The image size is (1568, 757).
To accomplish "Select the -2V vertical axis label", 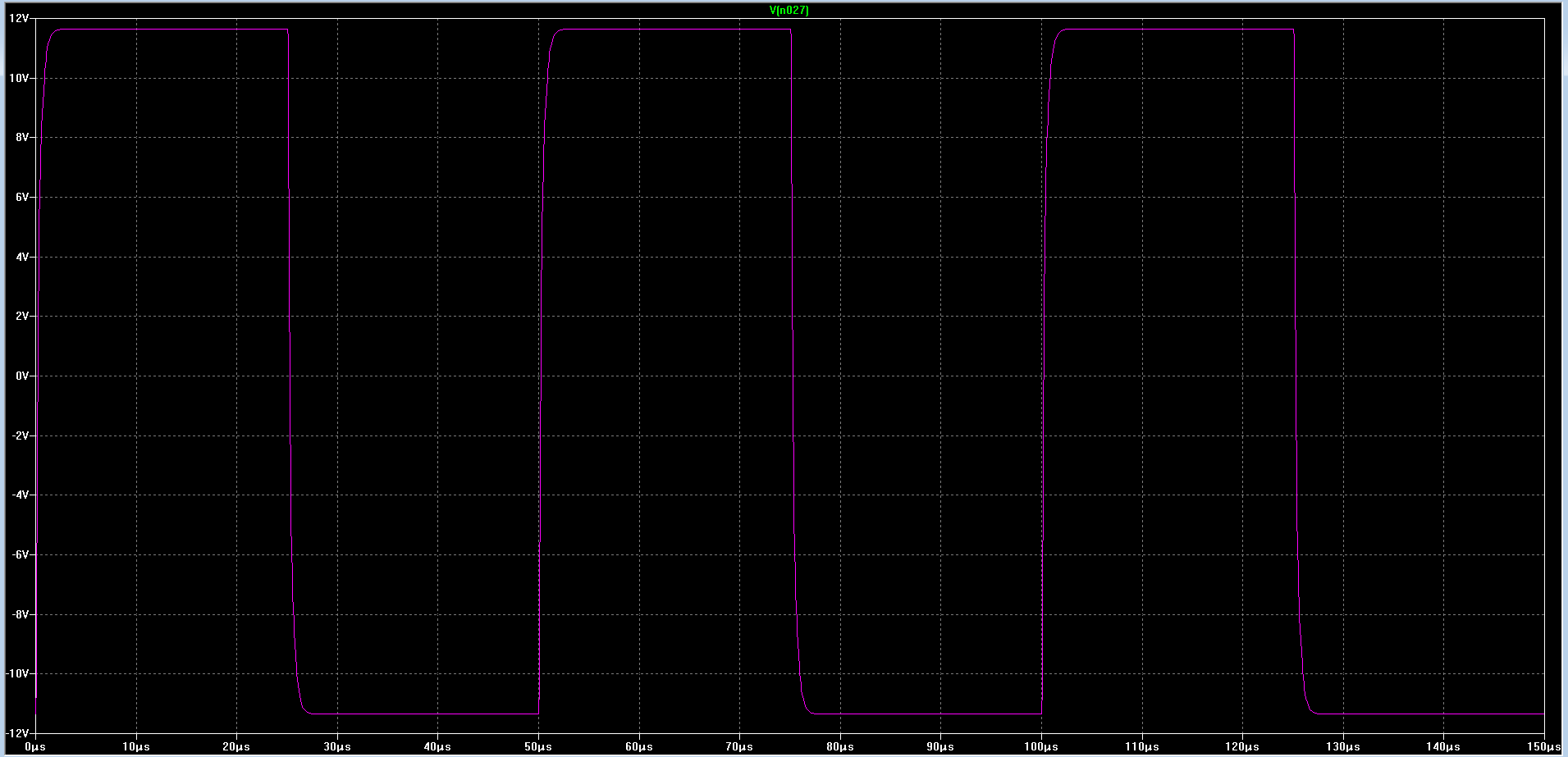I will click(21, 436).
